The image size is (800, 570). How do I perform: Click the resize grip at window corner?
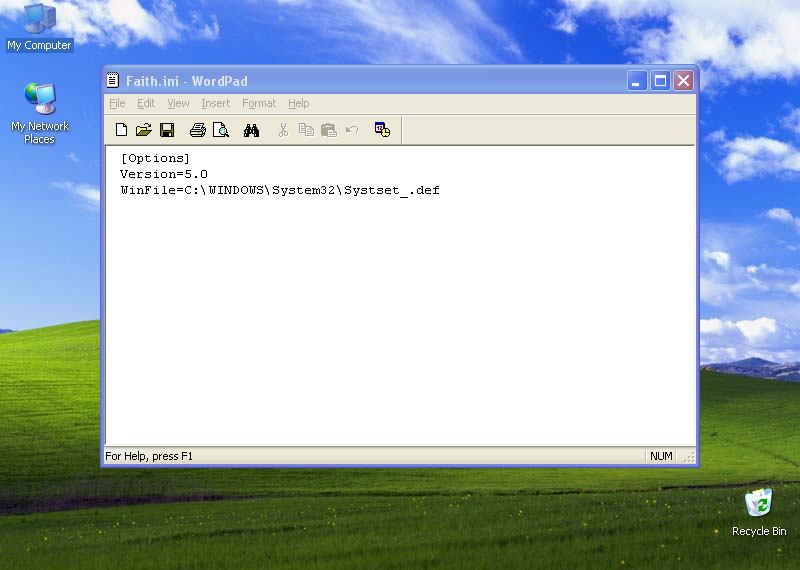point(689,457)
